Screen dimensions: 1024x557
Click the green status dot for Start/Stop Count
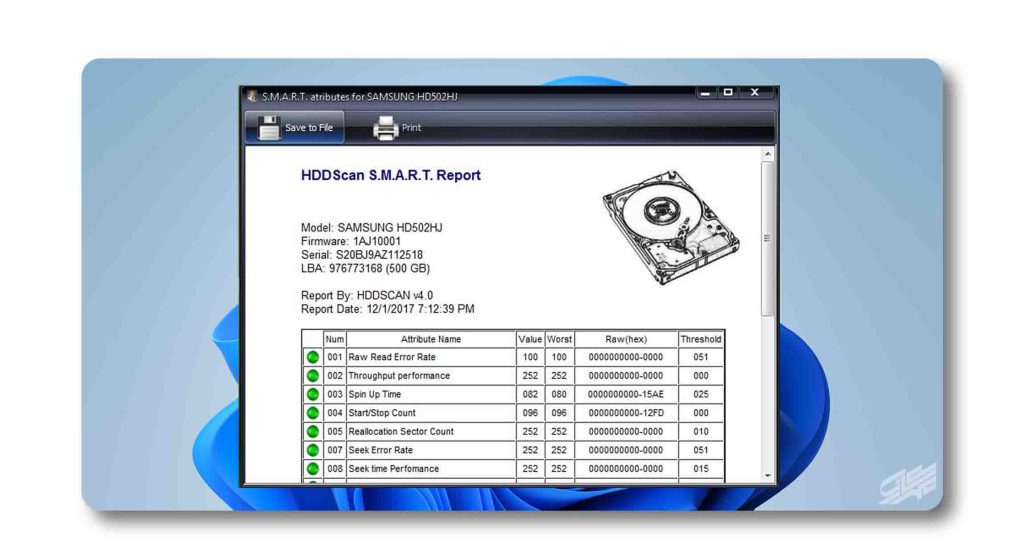313,413
